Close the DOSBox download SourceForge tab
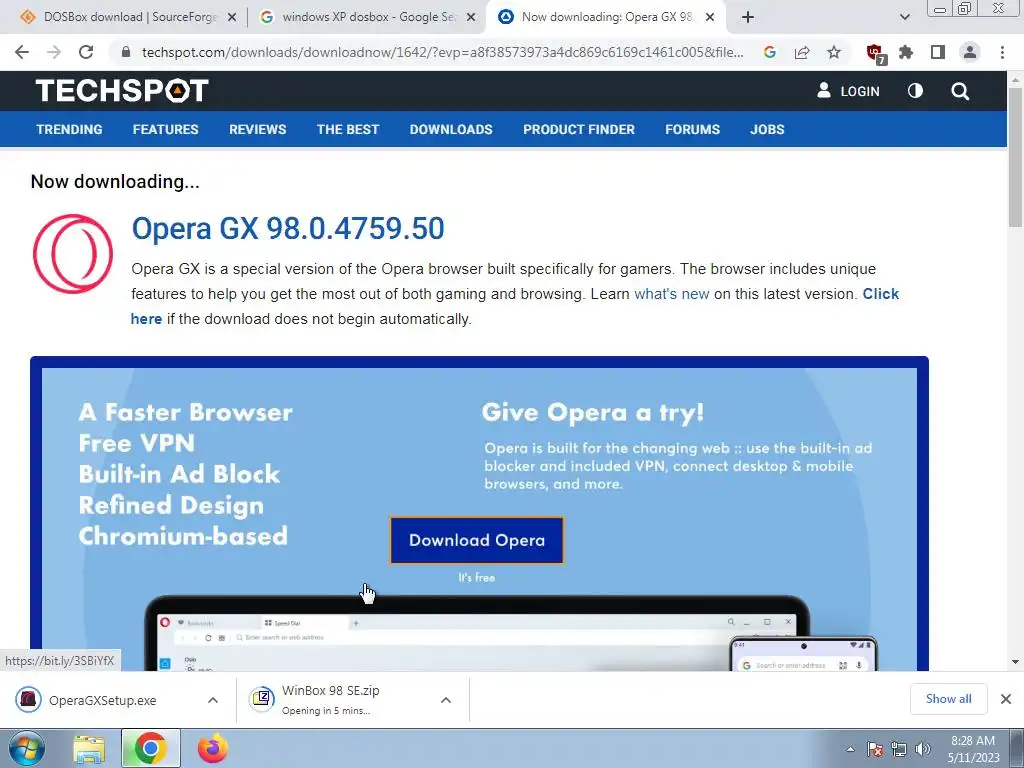This screenshot has height=768, width=1024. click(232, 18)
